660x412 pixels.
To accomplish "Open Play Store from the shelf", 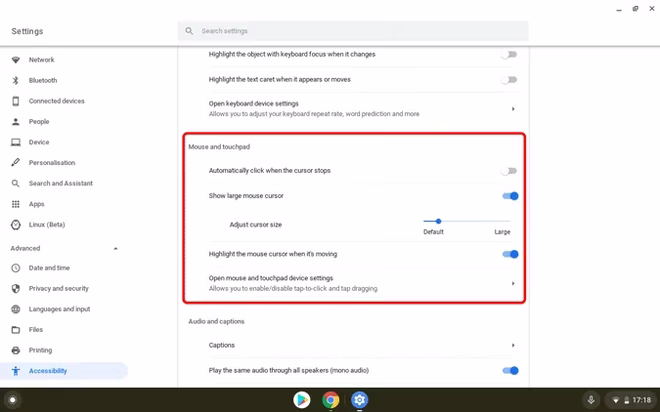I will point(302,400).
